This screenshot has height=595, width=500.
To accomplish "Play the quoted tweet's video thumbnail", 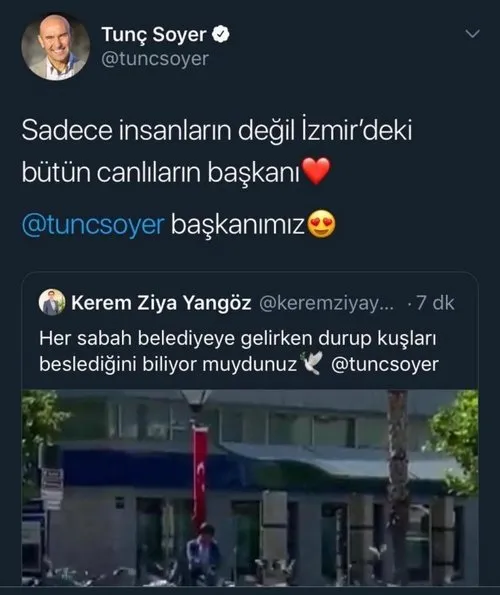I will pyautogui.click(x=250, y=488).
